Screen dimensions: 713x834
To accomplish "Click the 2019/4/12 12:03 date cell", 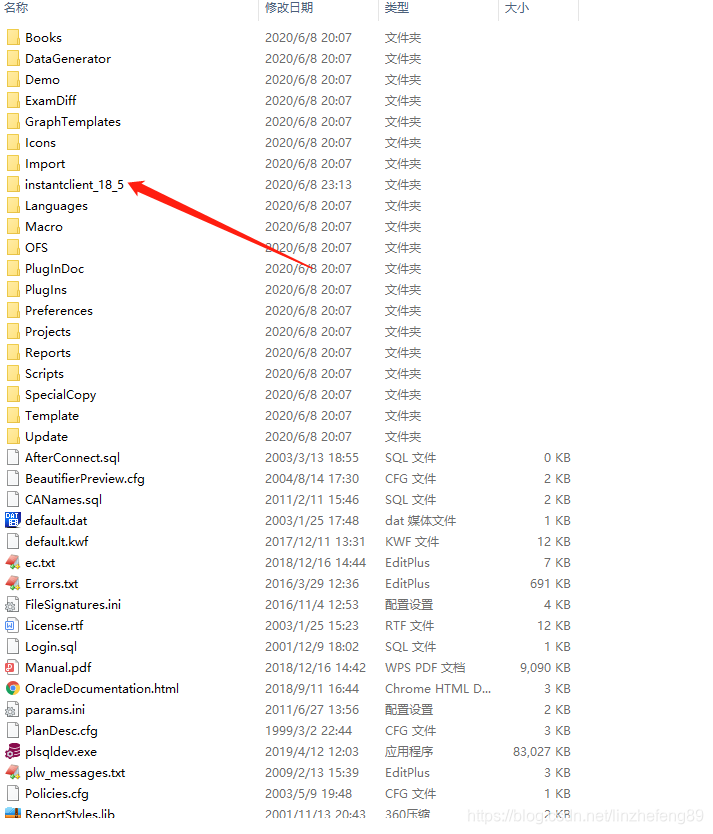I will pyautogui.click(x=312, y=752).
